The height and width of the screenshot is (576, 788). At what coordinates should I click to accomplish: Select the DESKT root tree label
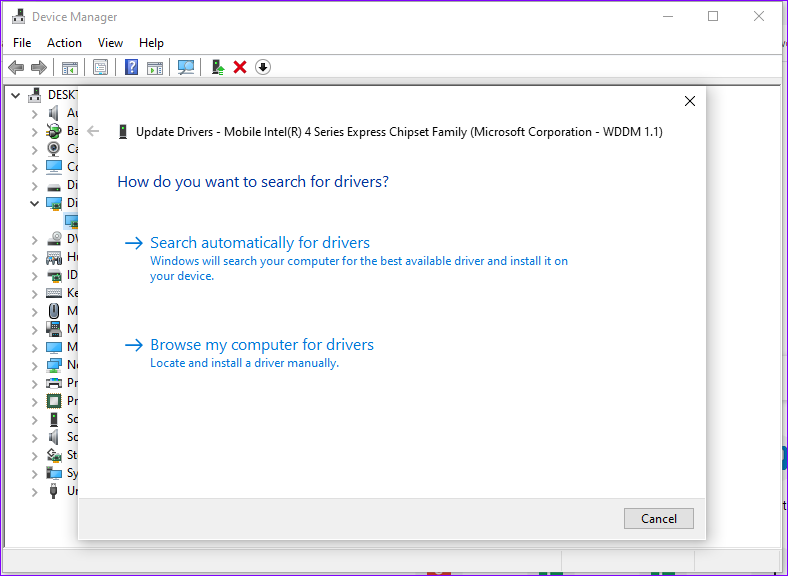(63, 94)
